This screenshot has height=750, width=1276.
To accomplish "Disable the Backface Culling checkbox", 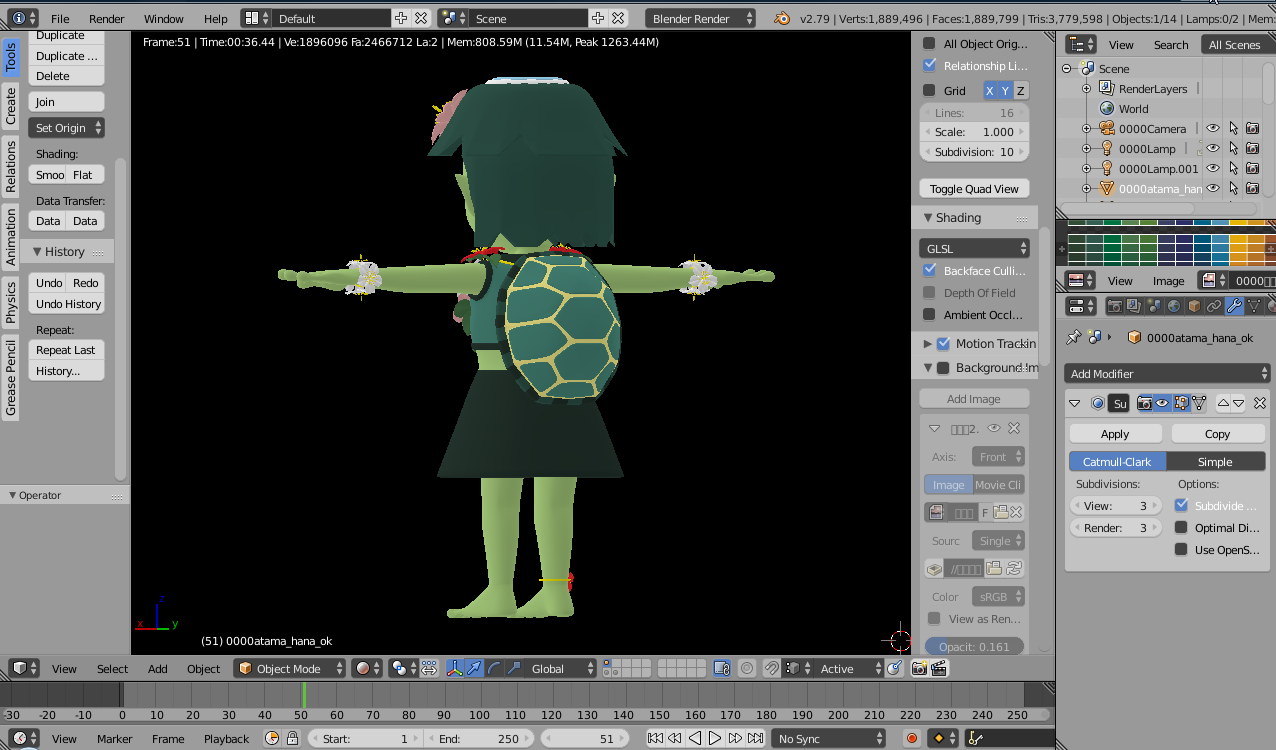I will [929, 271].
